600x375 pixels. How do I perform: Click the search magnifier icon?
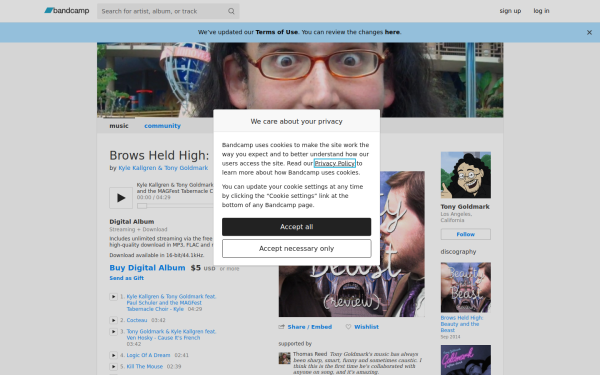[232, 11]
